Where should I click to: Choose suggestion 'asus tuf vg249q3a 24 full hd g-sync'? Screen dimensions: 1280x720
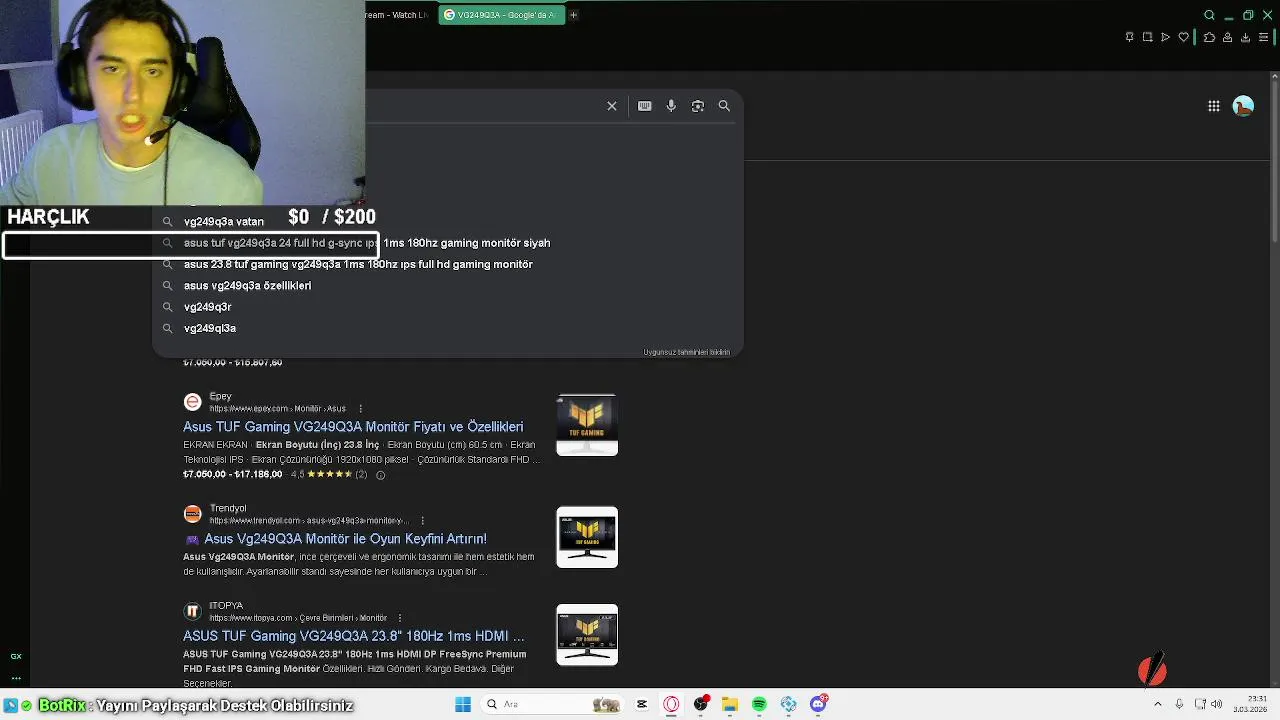pos(367,243)
